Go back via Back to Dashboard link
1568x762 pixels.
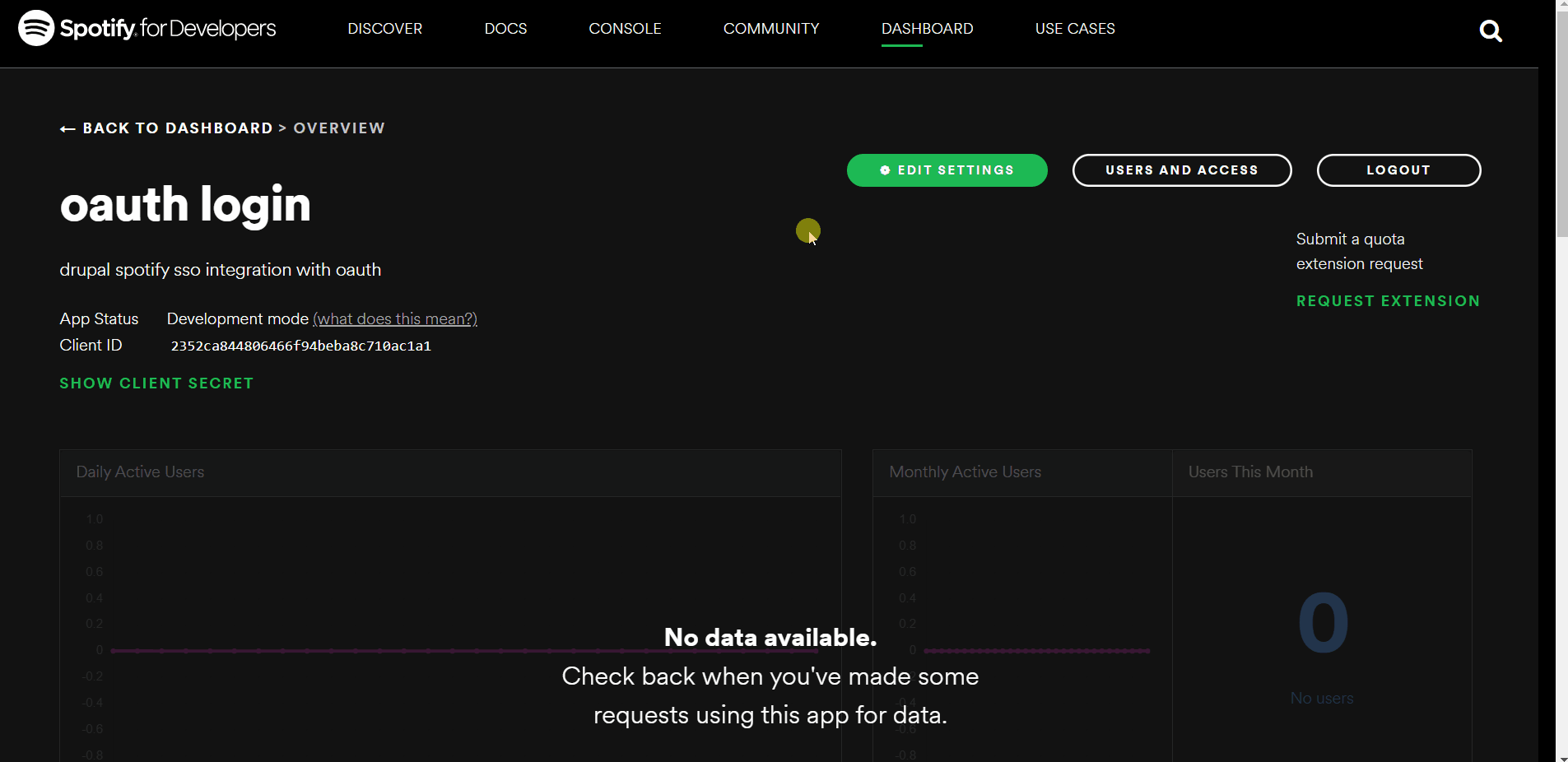tap(178, 128)
